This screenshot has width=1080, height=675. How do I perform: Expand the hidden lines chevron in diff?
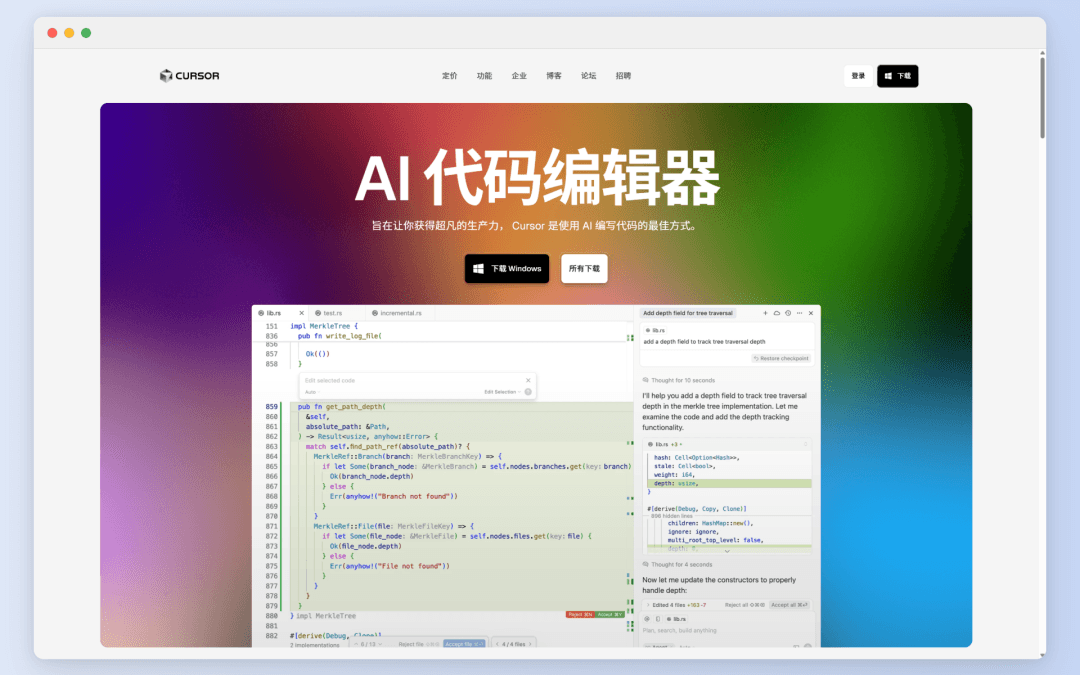[x=727, y=552]
